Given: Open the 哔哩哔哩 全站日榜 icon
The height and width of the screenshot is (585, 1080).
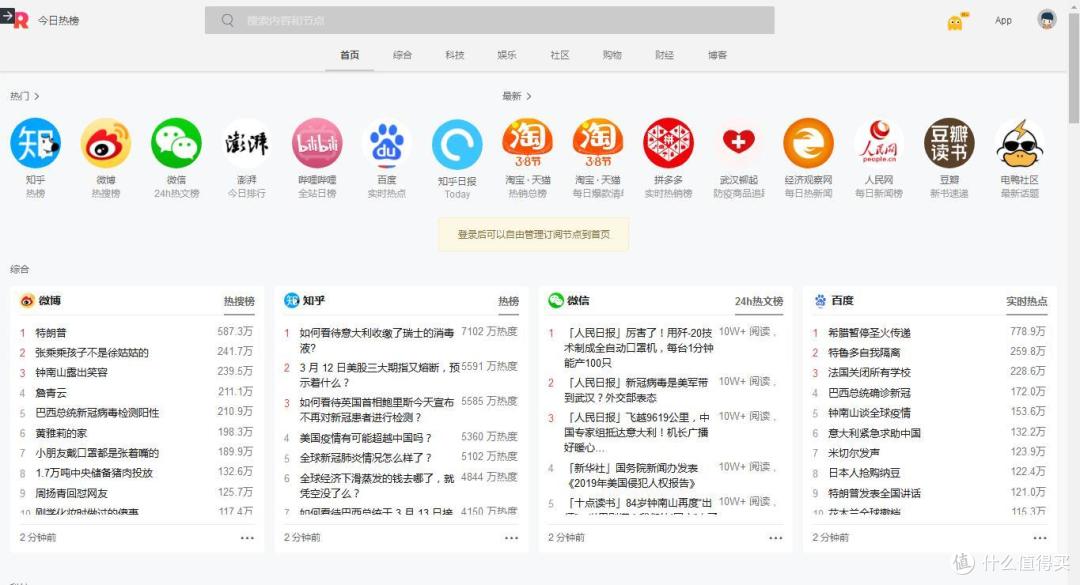Looking at the screenshot, I should [317, 143].
